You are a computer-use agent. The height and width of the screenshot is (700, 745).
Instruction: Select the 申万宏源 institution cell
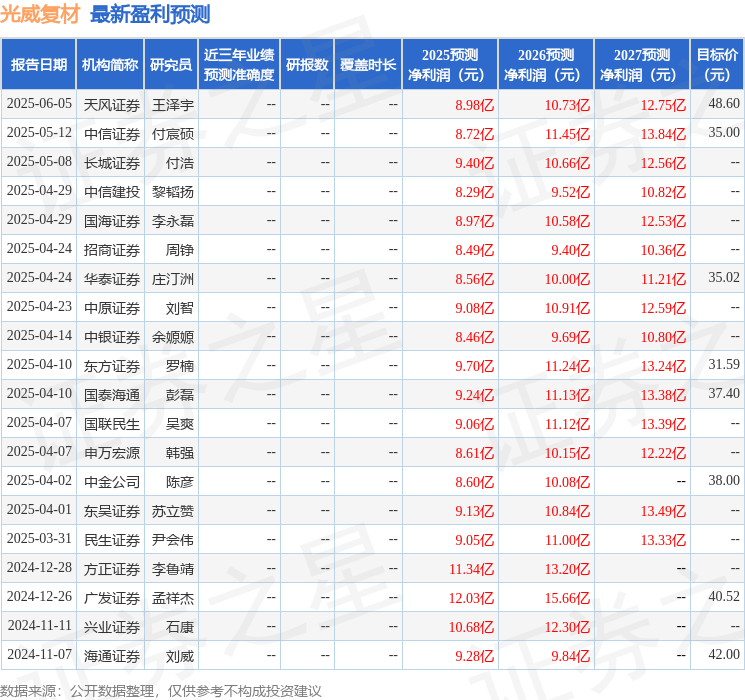click(x=112, y=453)
